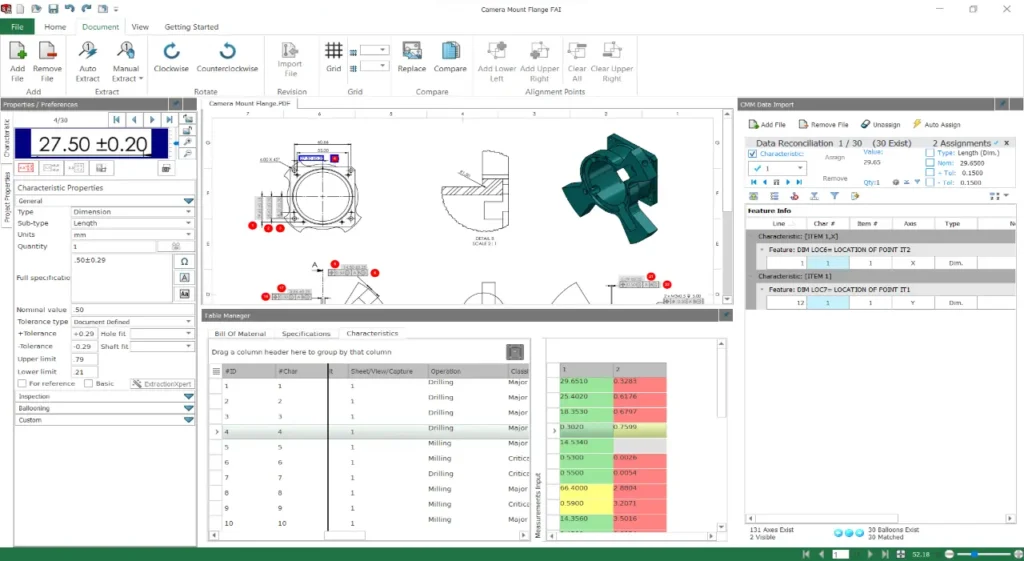
Task: Click the Unassign eraser icon
Action: pos(865,125)
